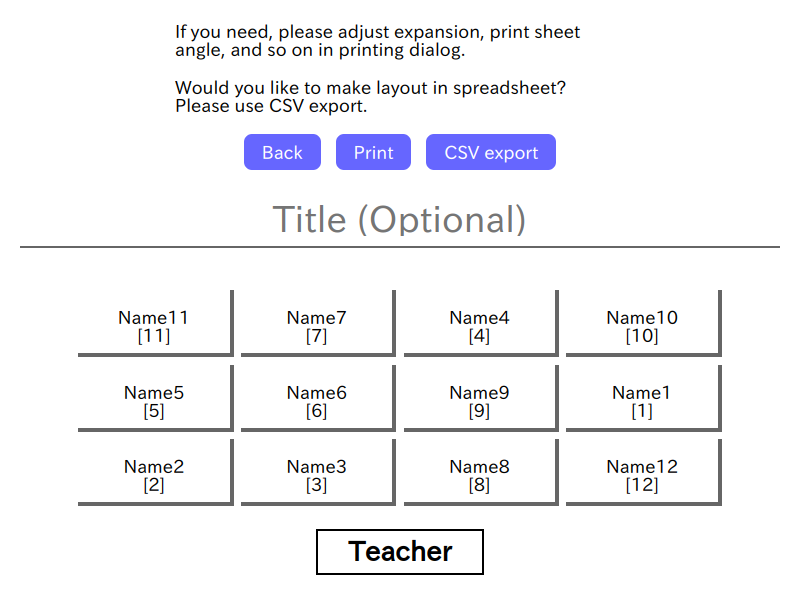800x600 pixels.
Task: Click the Print button
Action: point(373,152)
